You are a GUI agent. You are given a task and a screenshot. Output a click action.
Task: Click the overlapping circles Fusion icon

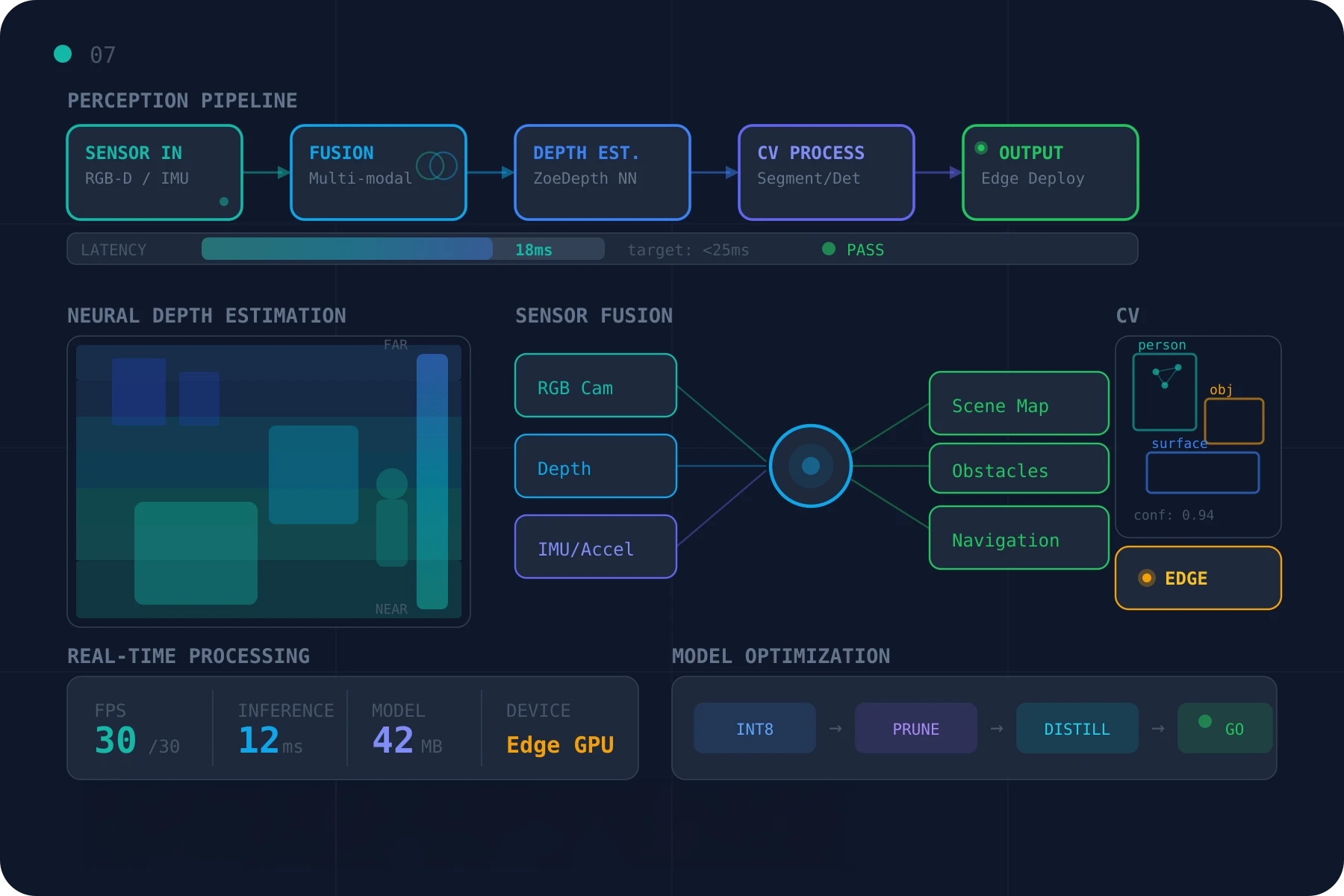[x=437, y=166]
